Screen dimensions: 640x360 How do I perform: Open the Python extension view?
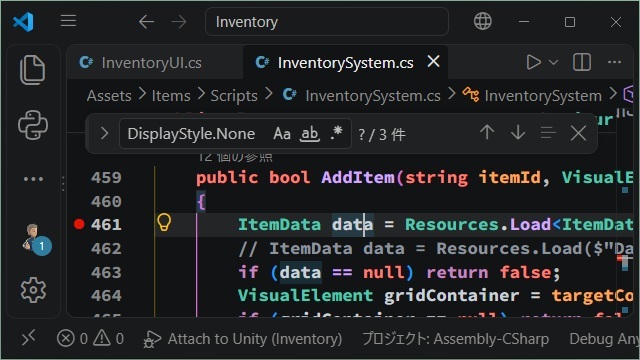pyautogui.click(x=33, y=125)
